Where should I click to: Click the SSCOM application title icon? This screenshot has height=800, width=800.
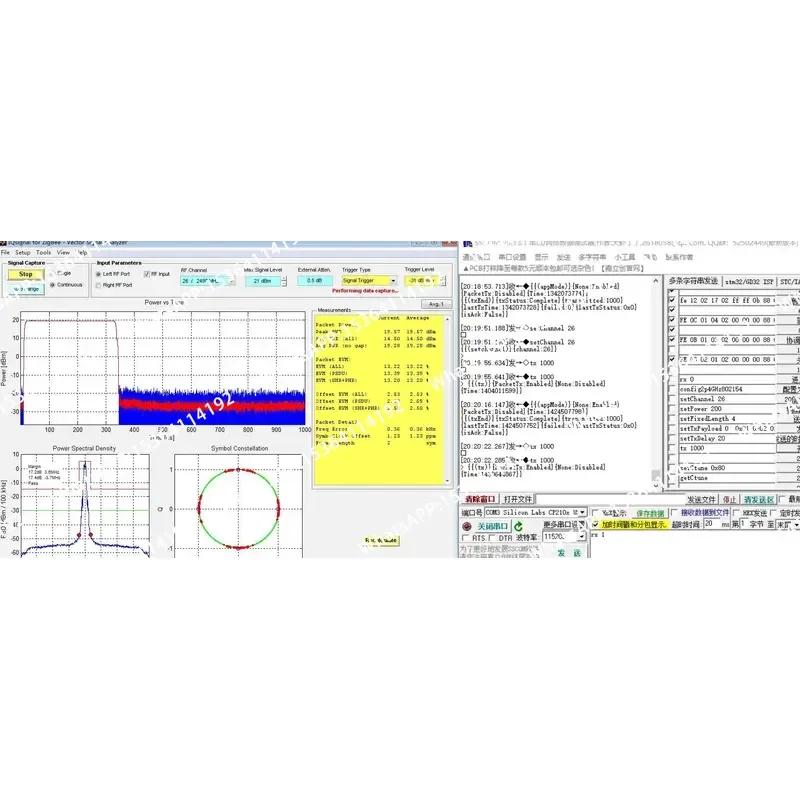[x=467, y=244]
